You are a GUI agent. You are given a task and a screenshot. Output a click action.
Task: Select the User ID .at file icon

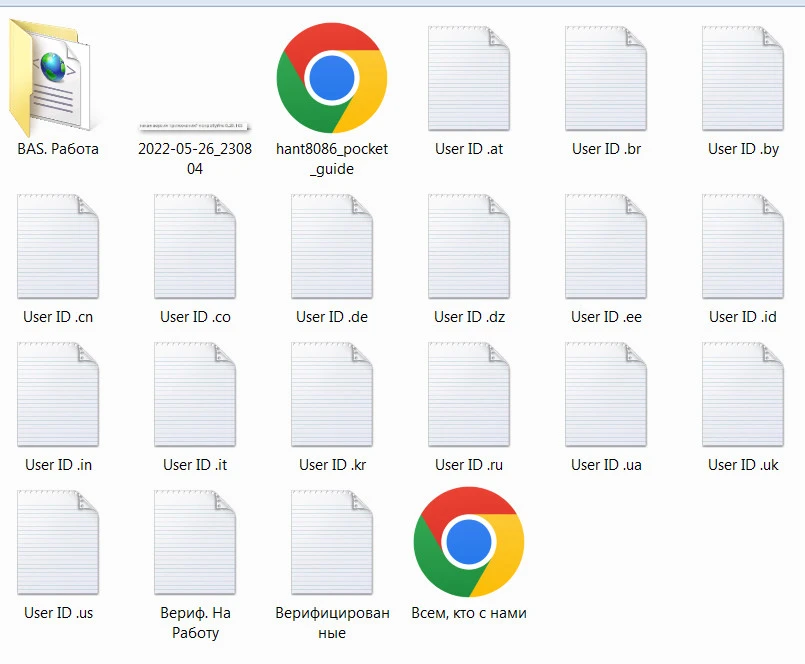[469, 78]
